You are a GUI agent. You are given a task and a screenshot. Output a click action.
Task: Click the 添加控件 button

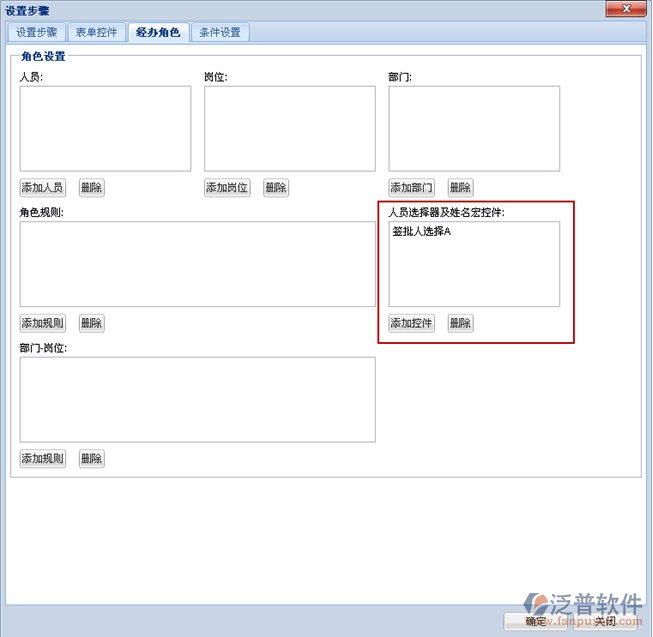[411, 323]
